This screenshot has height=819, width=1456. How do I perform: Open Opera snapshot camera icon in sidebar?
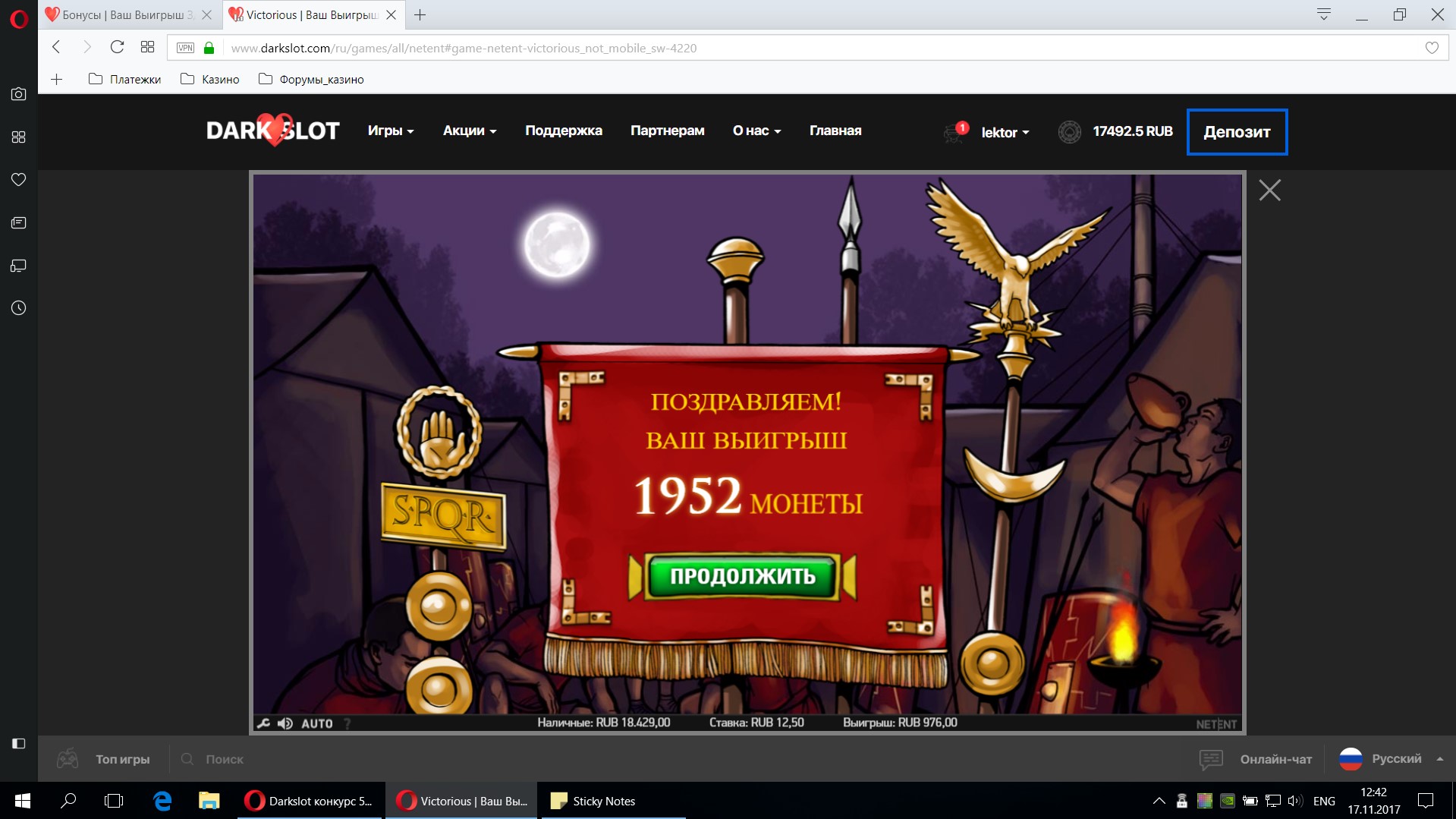coord(19,94)
